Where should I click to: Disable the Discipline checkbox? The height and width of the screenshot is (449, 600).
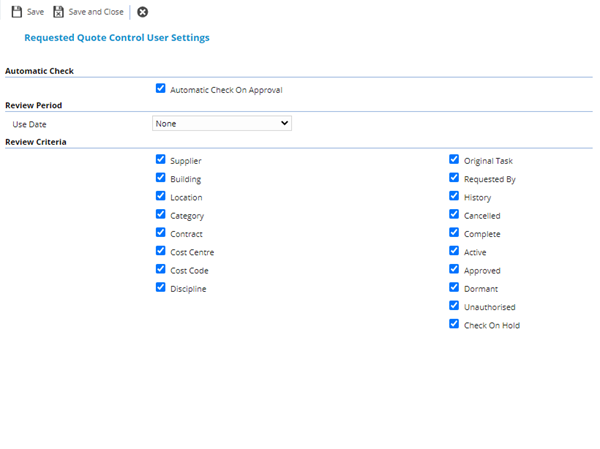pos(161,287)
